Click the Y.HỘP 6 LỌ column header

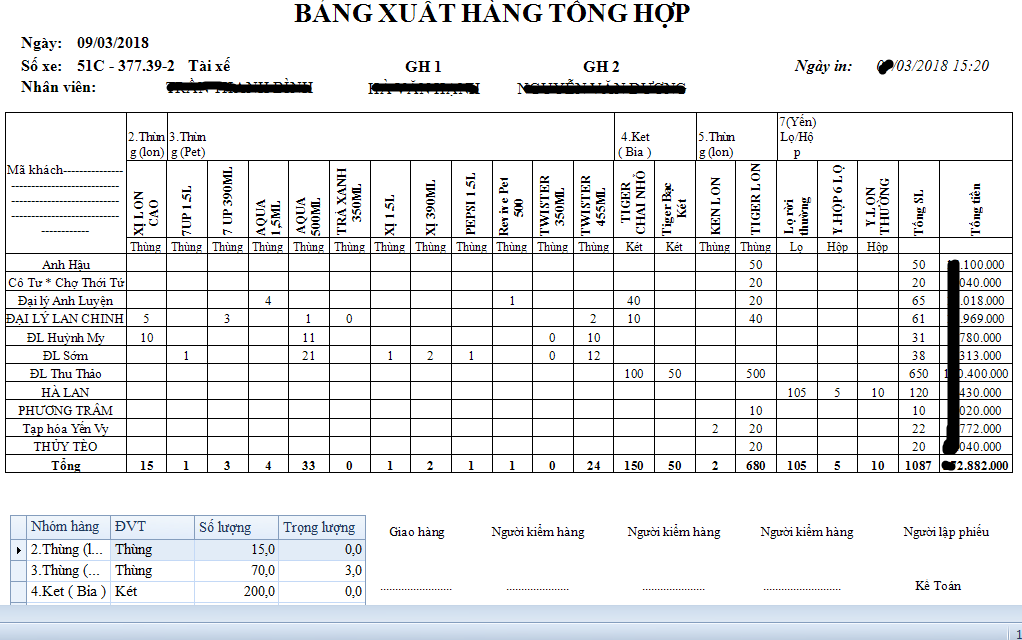(x=838, y=199)
